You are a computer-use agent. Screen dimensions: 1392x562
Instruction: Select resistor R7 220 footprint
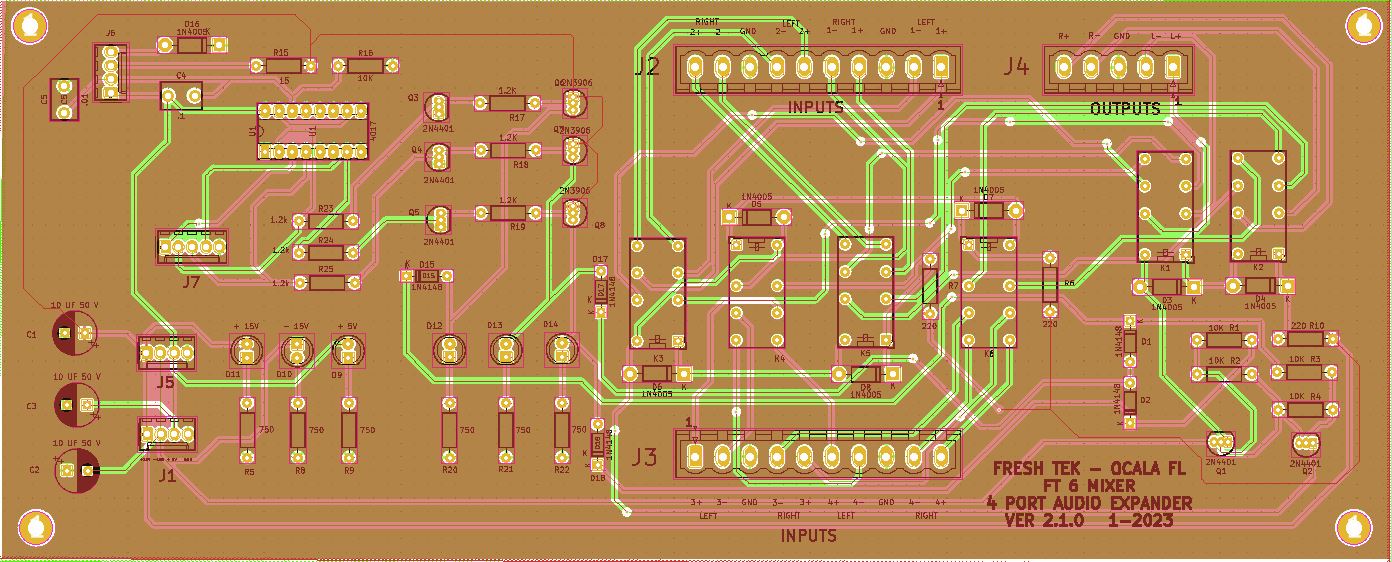(930, 286)
